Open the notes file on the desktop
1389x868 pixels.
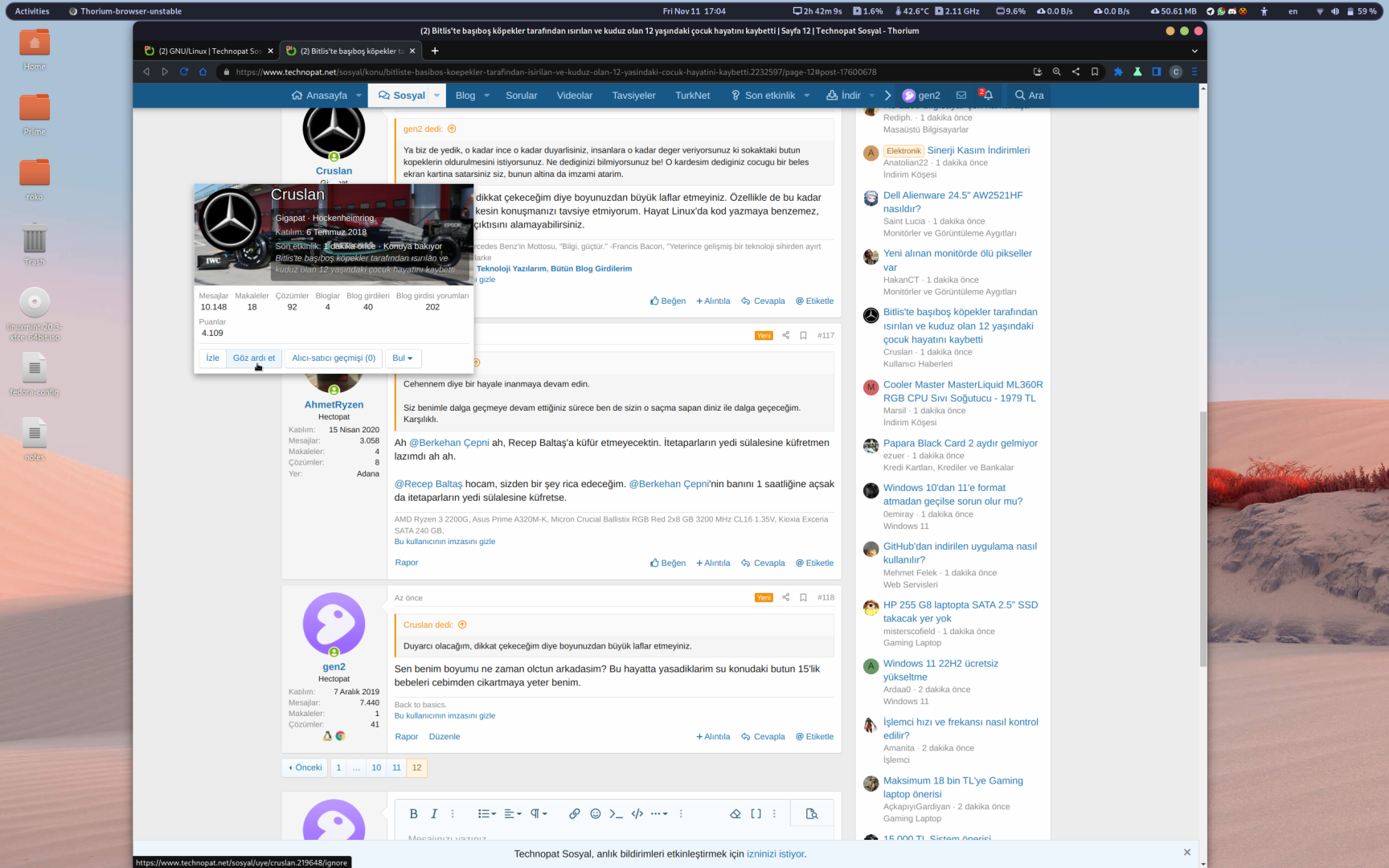pos(35,440)
